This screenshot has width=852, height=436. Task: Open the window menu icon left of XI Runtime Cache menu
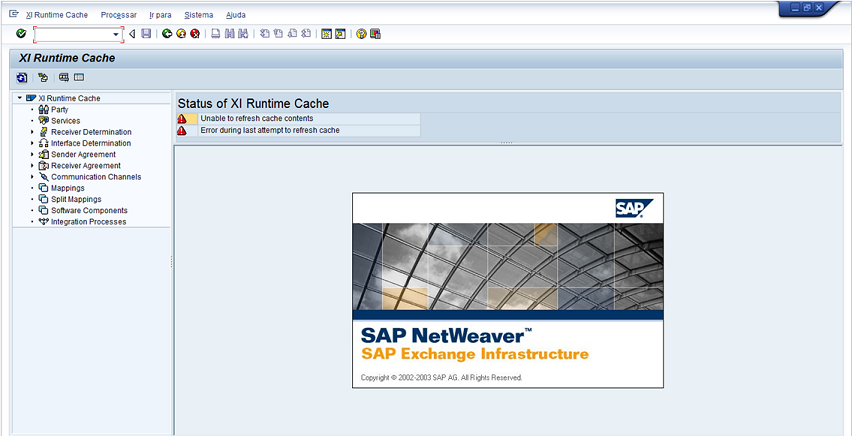coord(14,14)
